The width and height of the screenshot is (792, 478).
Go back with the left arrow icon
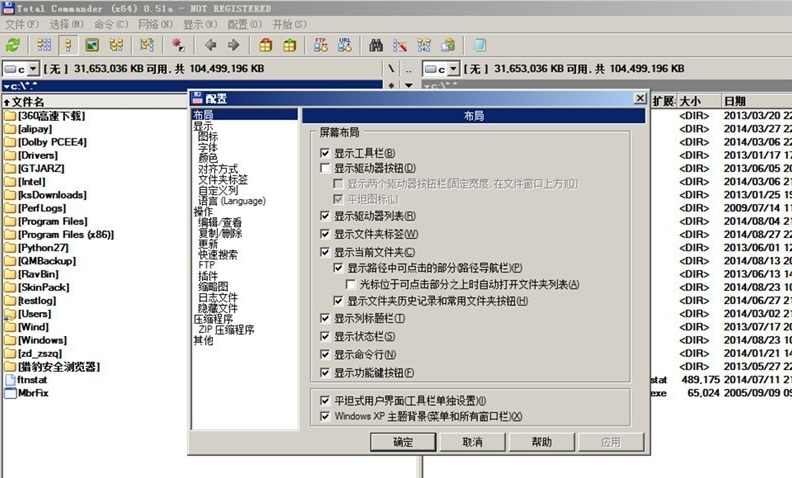(x=211, y=45)
